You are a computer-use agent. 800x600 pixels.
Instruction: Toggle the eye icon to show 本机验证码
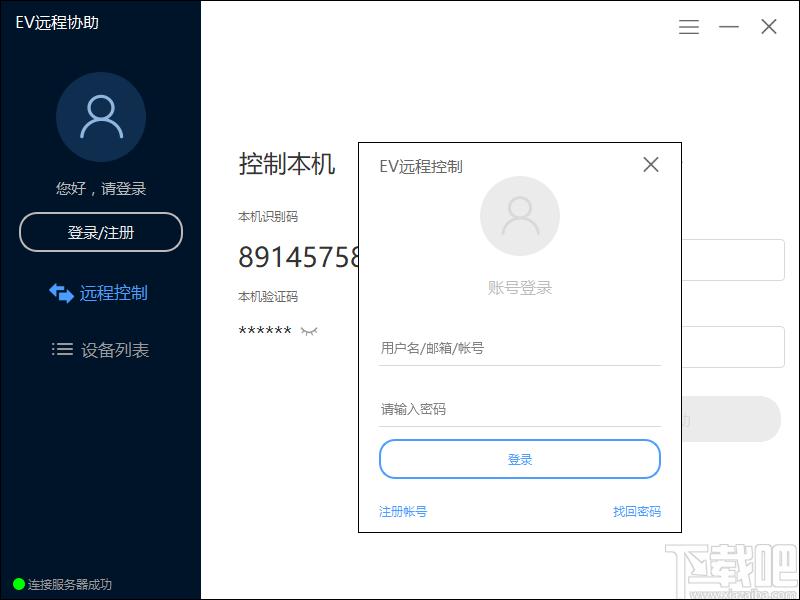pos(309,331)
